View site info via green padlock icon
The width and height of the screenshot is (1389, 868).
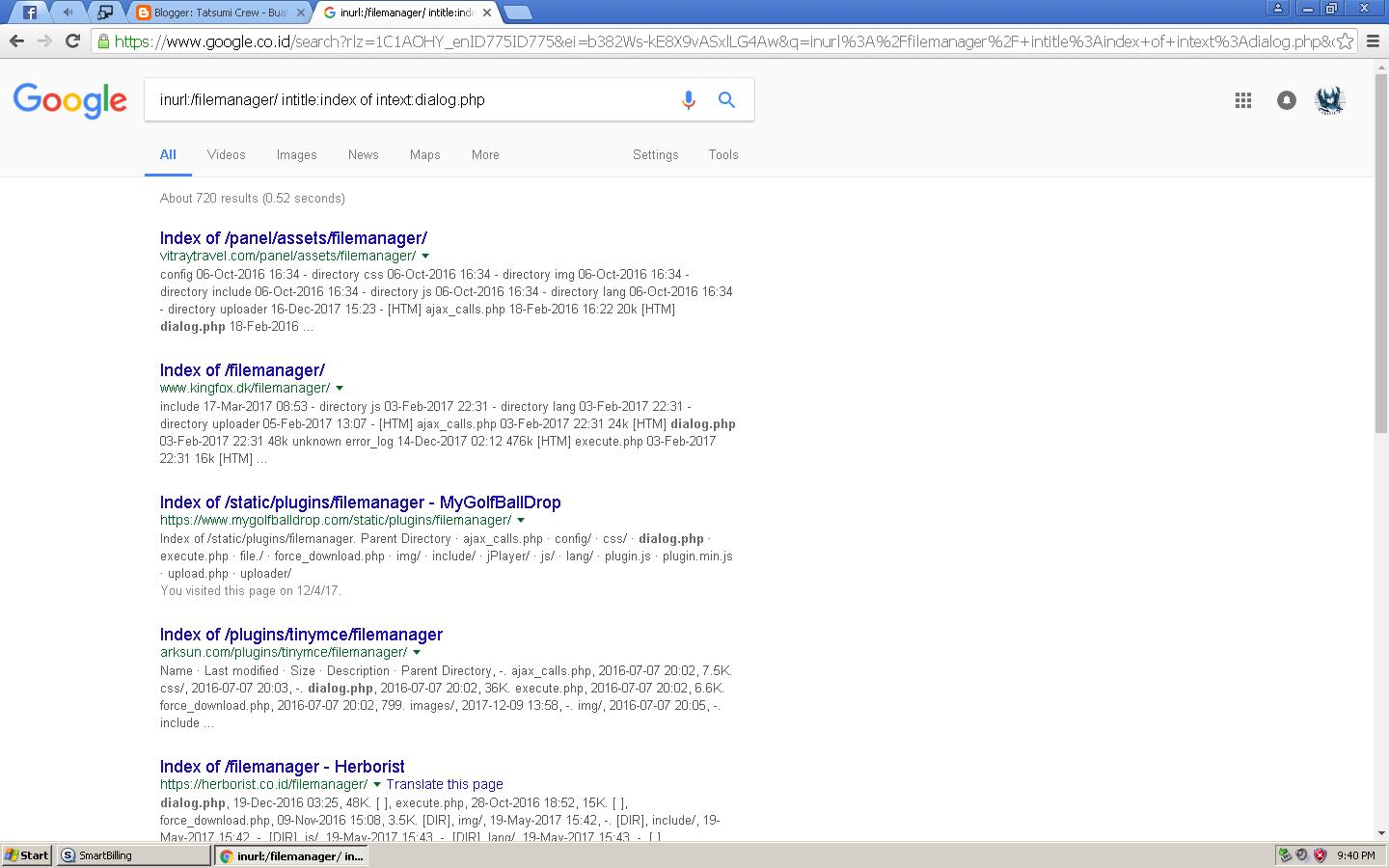pos(103,41)
